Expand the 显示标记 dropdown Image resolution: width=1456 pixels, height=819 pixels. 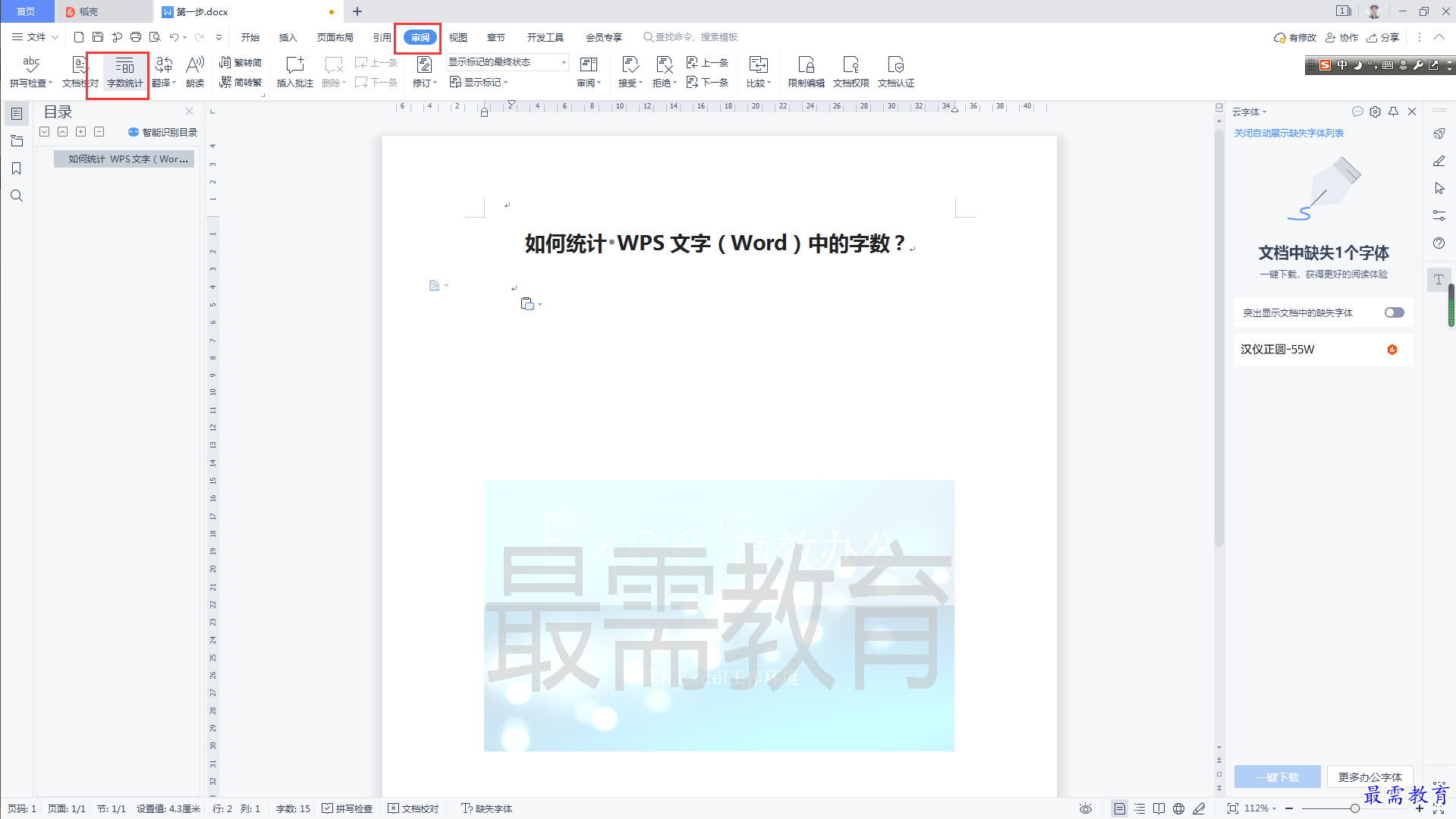[478, 82]
